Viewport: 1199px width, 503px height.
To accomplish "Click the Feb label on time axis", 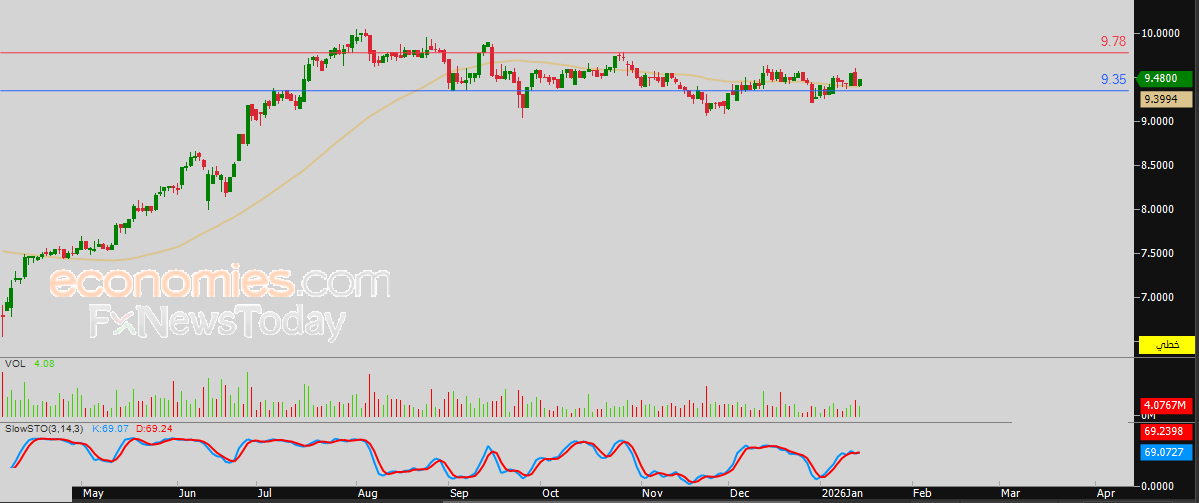I will 922,494.
